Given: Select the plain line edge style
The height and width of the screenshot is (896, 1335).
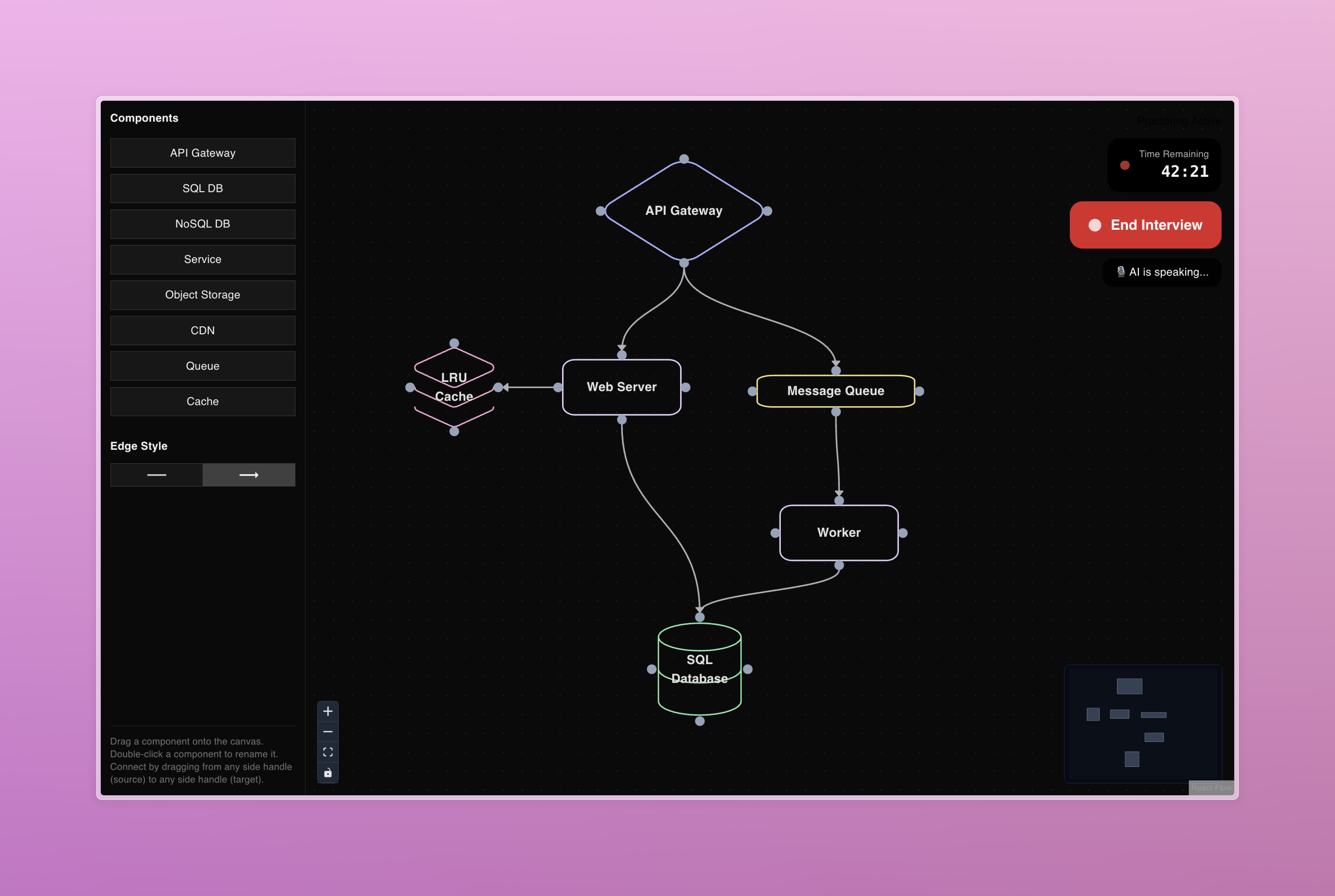Looking at the screenshot, I should [156, 475].
